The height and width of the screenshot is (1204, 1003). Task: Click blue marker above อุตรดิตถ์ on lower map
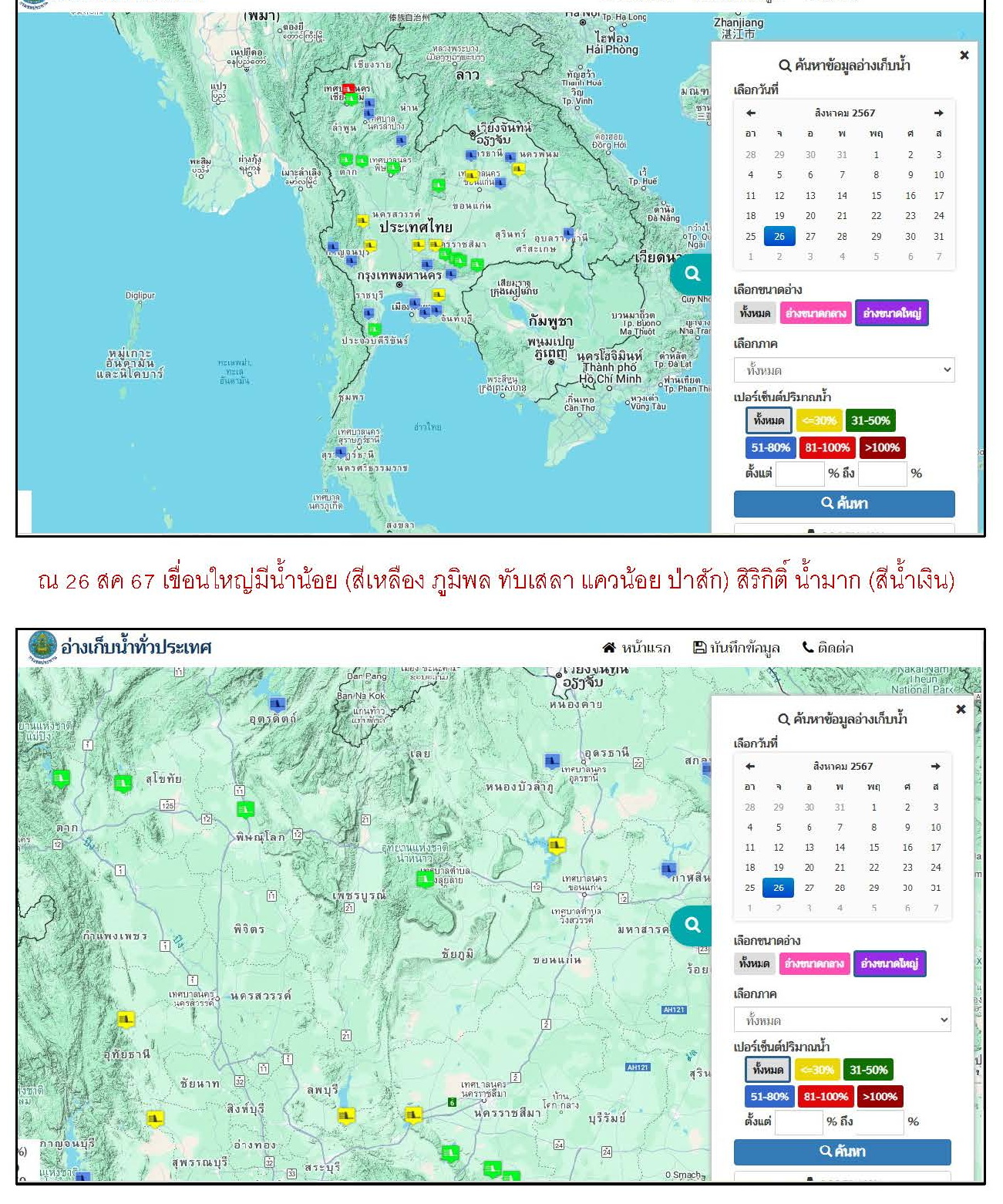277,704
